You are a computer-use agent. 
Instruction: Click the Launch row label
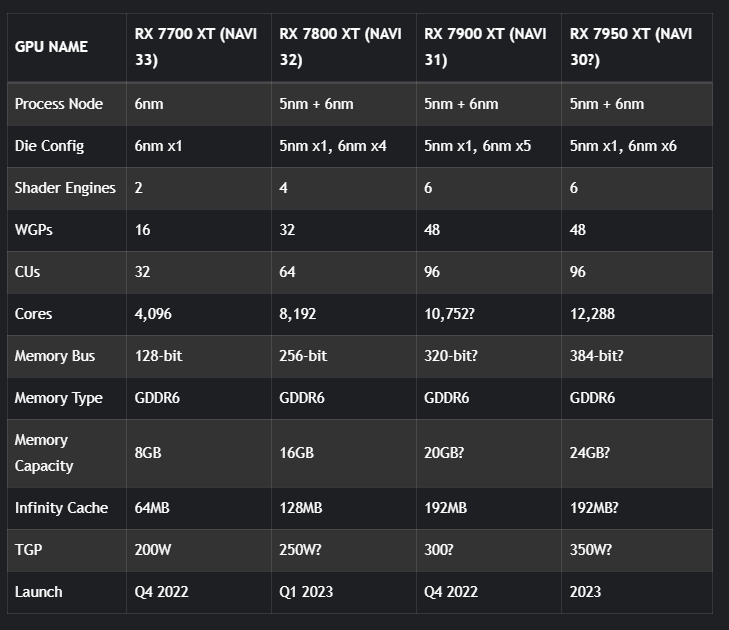point(38,592)
